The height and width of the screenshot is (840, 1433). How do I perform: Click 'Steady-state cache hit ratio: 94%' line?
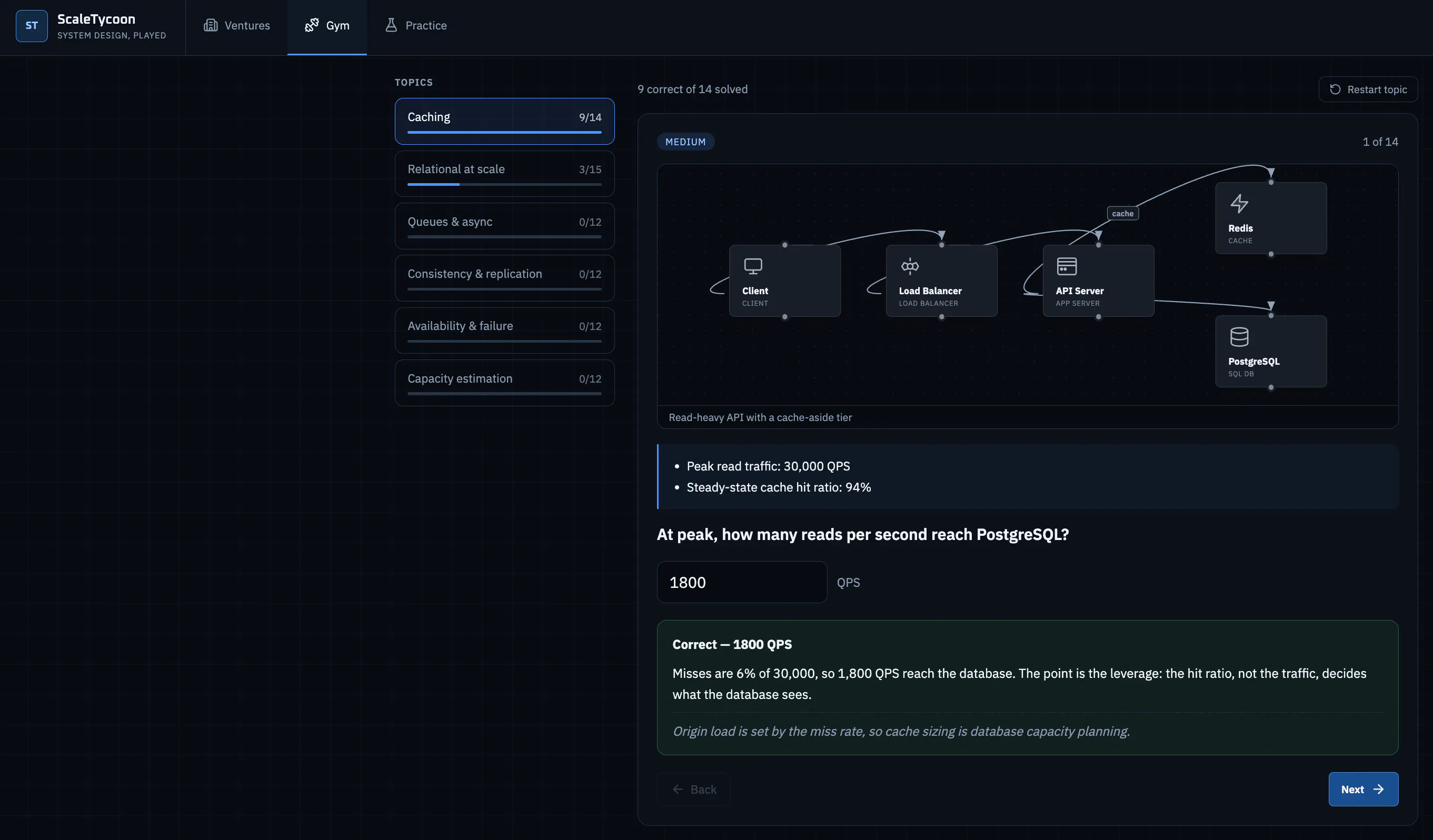(779, 487)
